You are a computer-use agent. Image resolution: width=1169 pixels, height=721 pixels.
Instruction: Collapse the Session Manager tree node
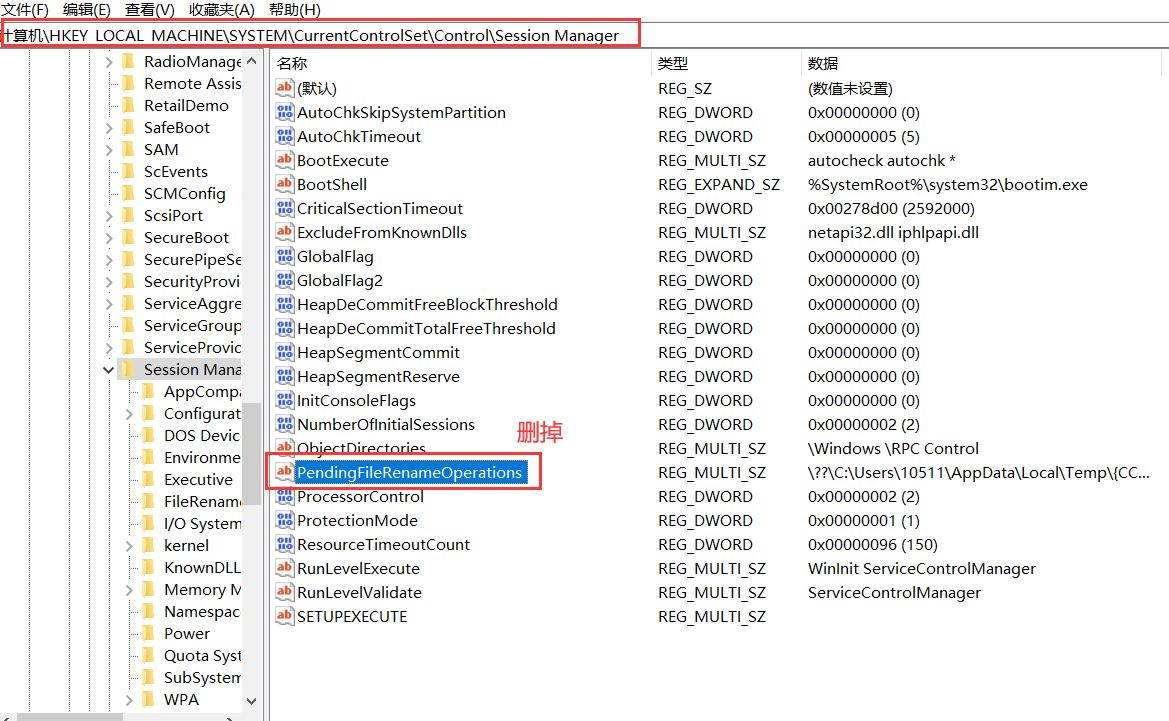coord(109,369)
